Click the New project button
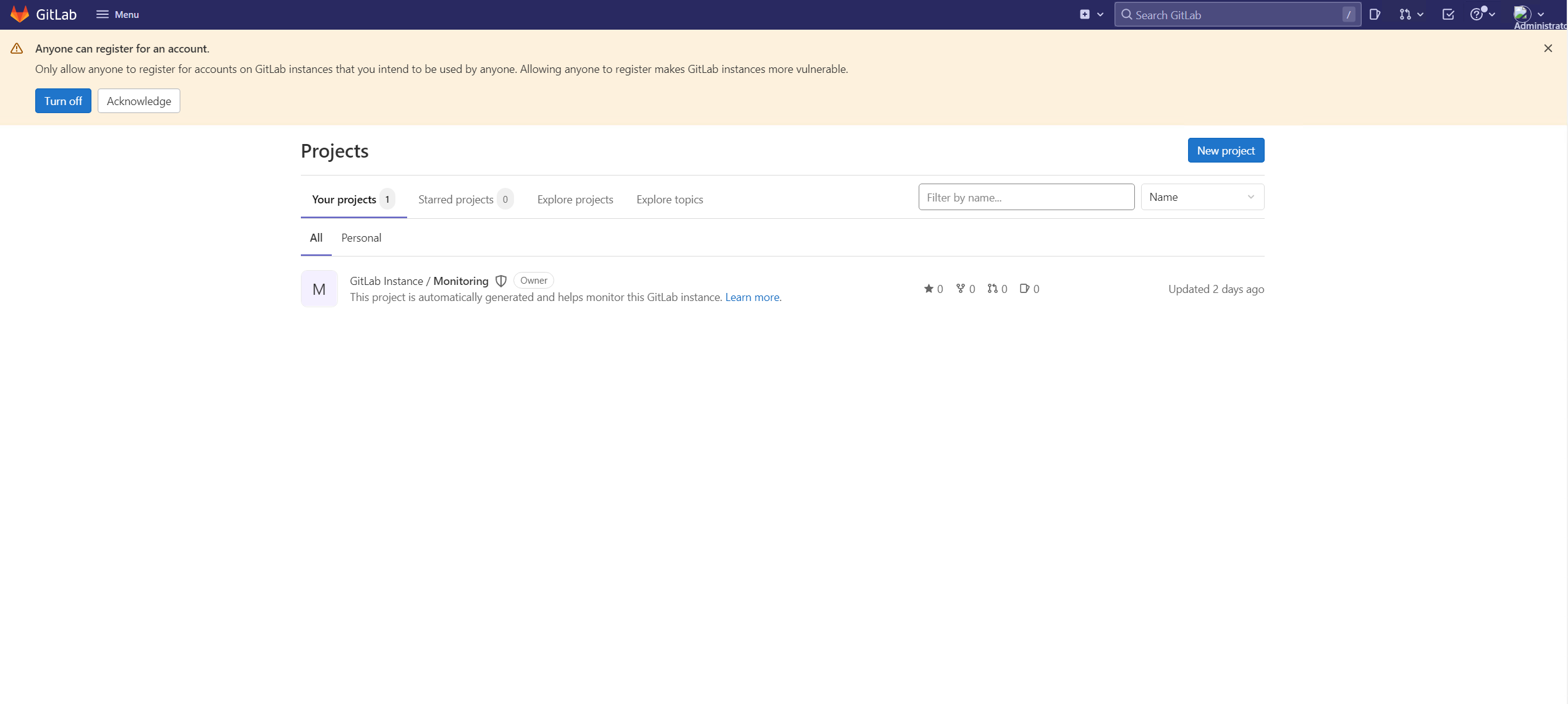This screenshot has height=704, width=1568. point(1225,150)
